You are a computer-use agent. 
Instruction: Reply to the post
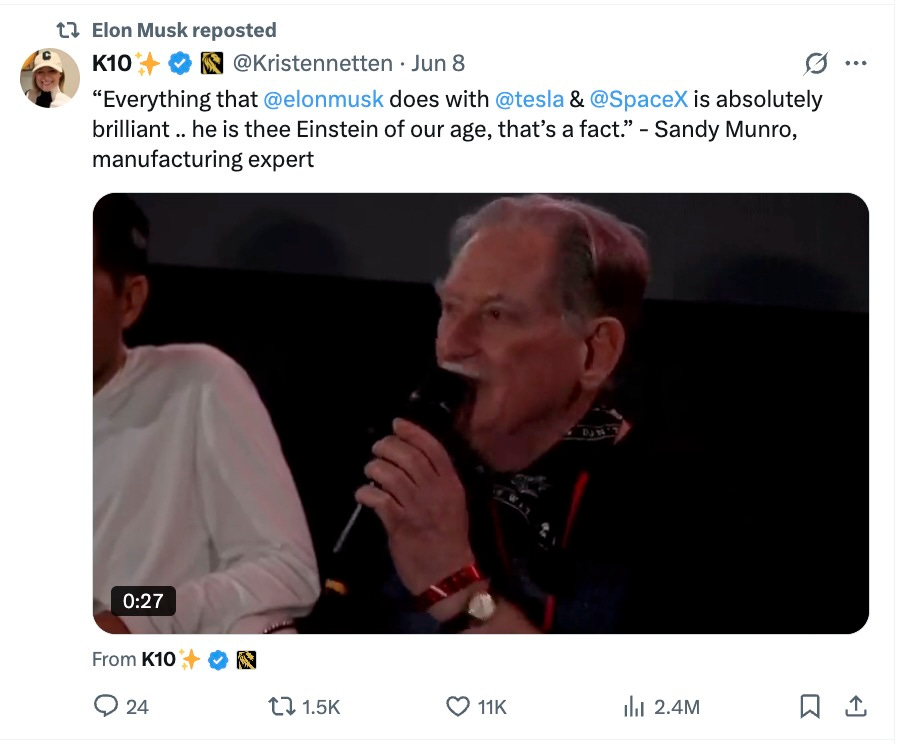(x=106, y=706)
